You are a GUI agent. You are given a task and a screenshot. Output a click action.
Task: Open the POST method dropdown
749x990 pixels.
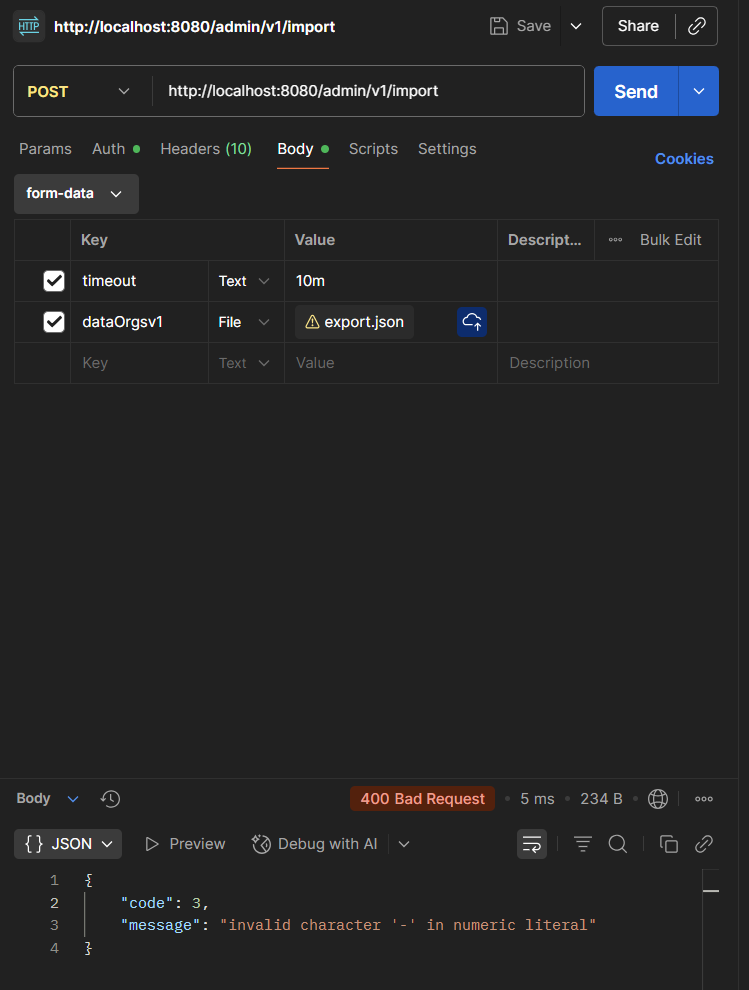tap(80, 92)
